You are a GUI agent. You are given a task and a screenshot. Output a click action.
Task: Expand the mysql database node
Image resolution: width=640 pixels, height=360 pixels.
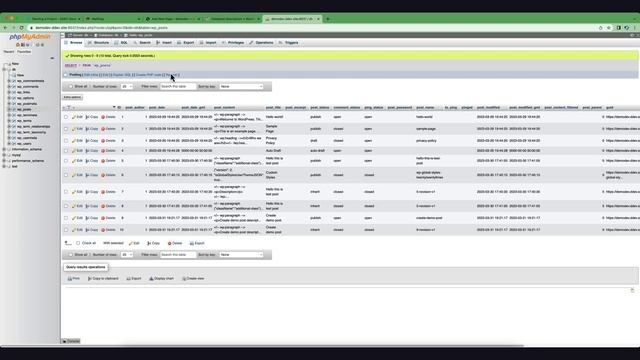point(4,155)
